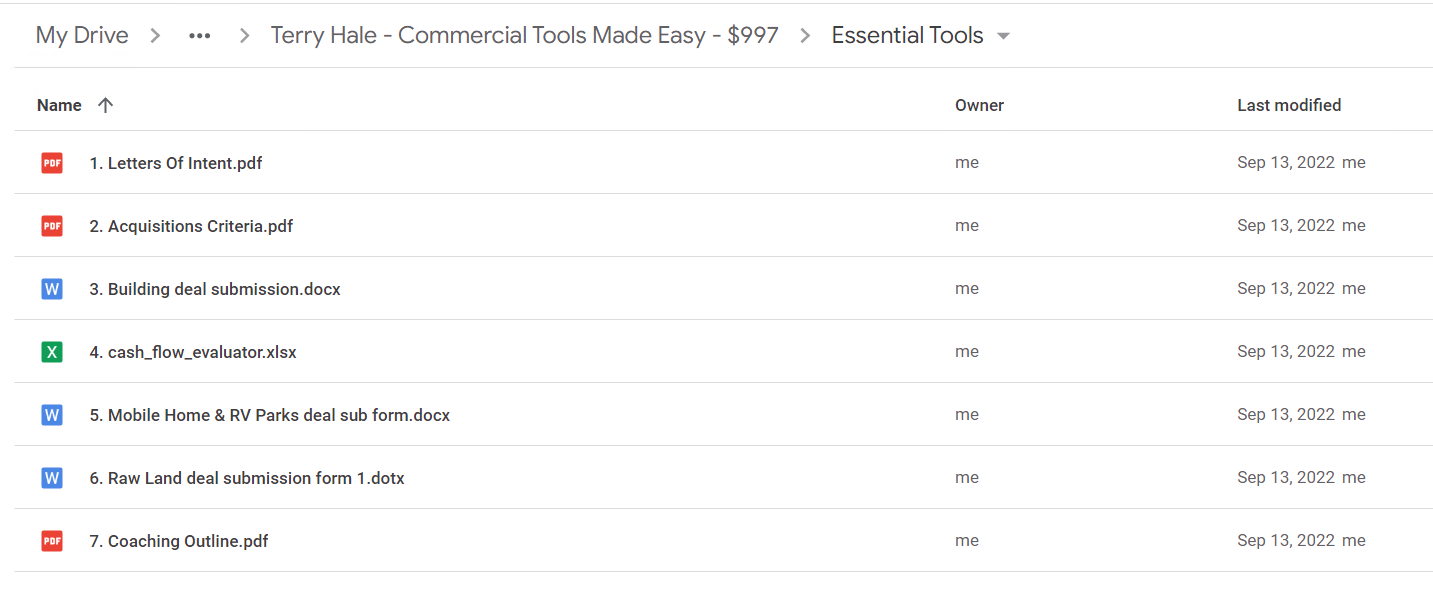The image size is (1433, 592).
Task: Click the Last modified column header
Action: click(1289, 105)
